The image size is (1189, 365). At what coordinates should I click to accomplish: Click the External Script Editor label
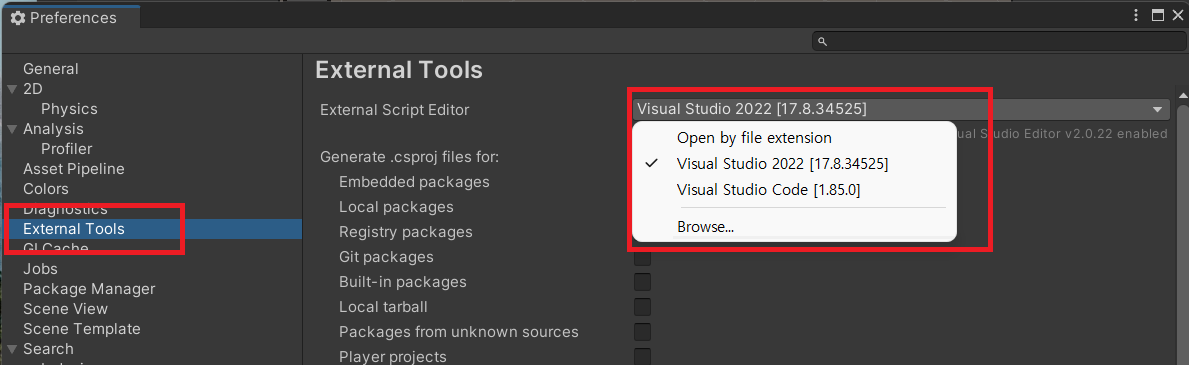coord(394,110)
